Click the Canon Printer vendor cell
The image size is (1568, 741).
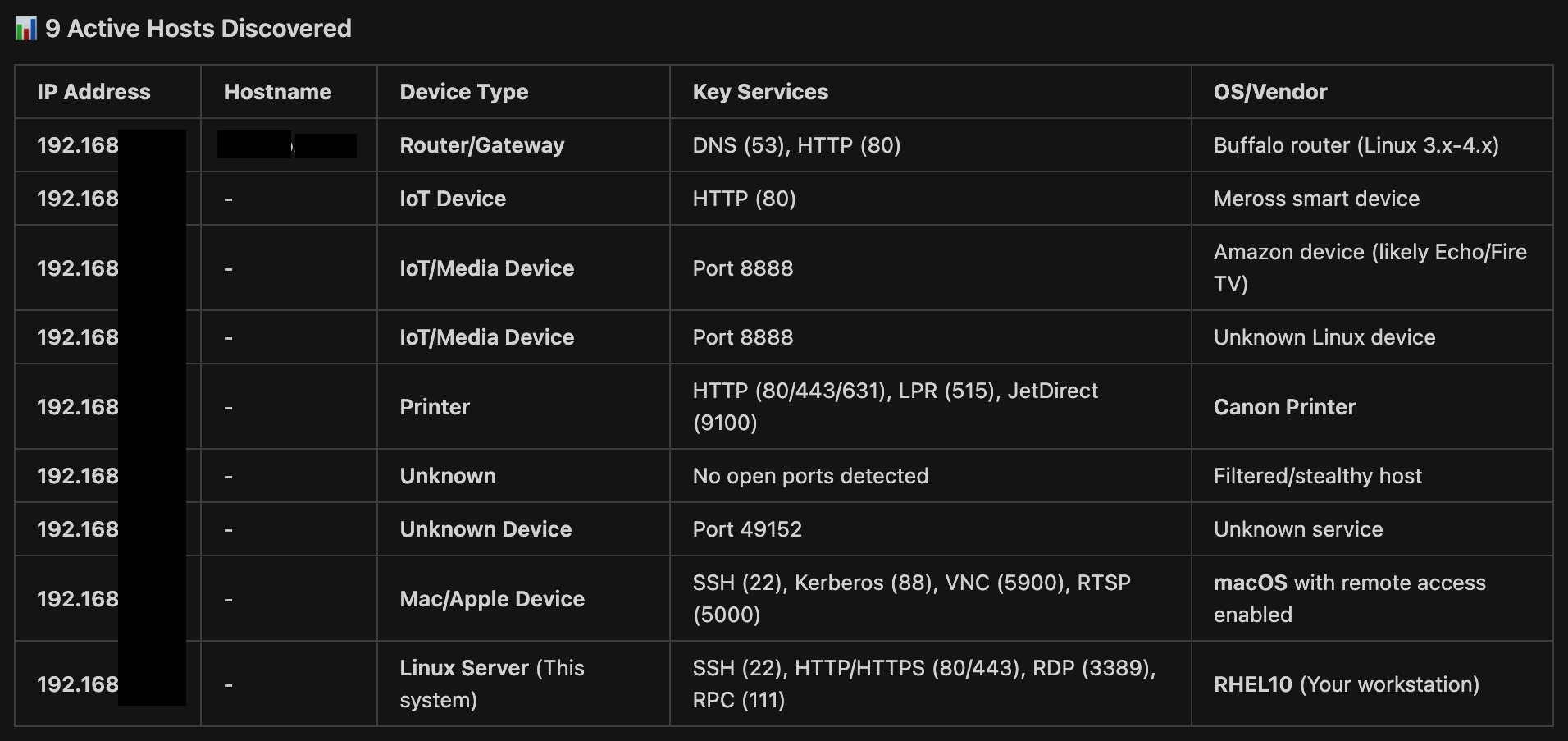point(1284,407)
